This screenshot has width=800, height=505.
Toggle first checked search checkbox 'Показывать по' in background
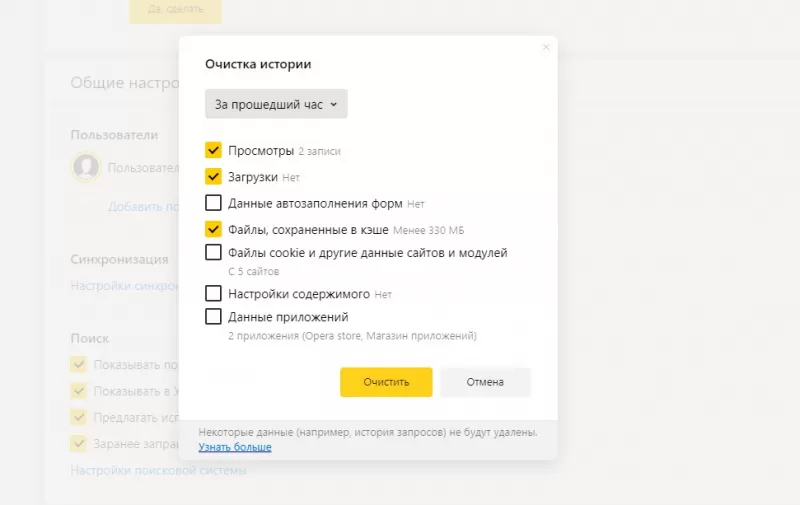(78, 364)
